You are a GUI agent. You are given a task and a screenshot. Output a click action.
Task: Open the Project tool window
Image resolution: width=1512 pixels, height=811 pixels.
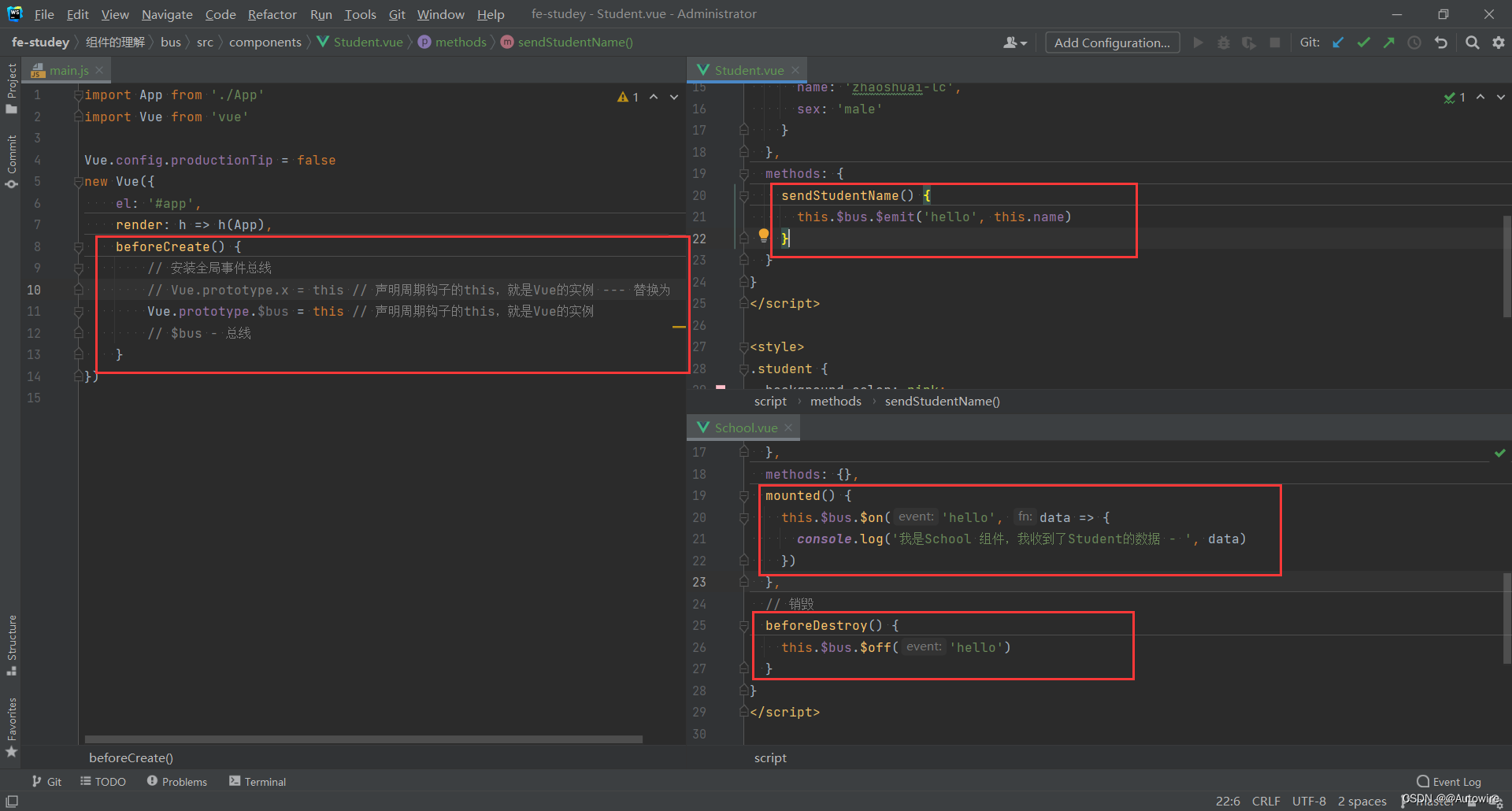pos(11,87)
